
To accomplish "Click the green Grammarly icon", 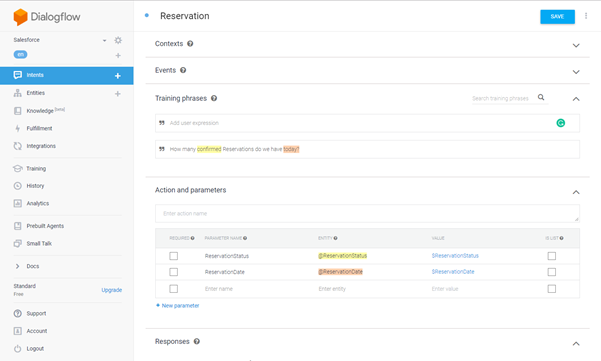I will (560, 123).
